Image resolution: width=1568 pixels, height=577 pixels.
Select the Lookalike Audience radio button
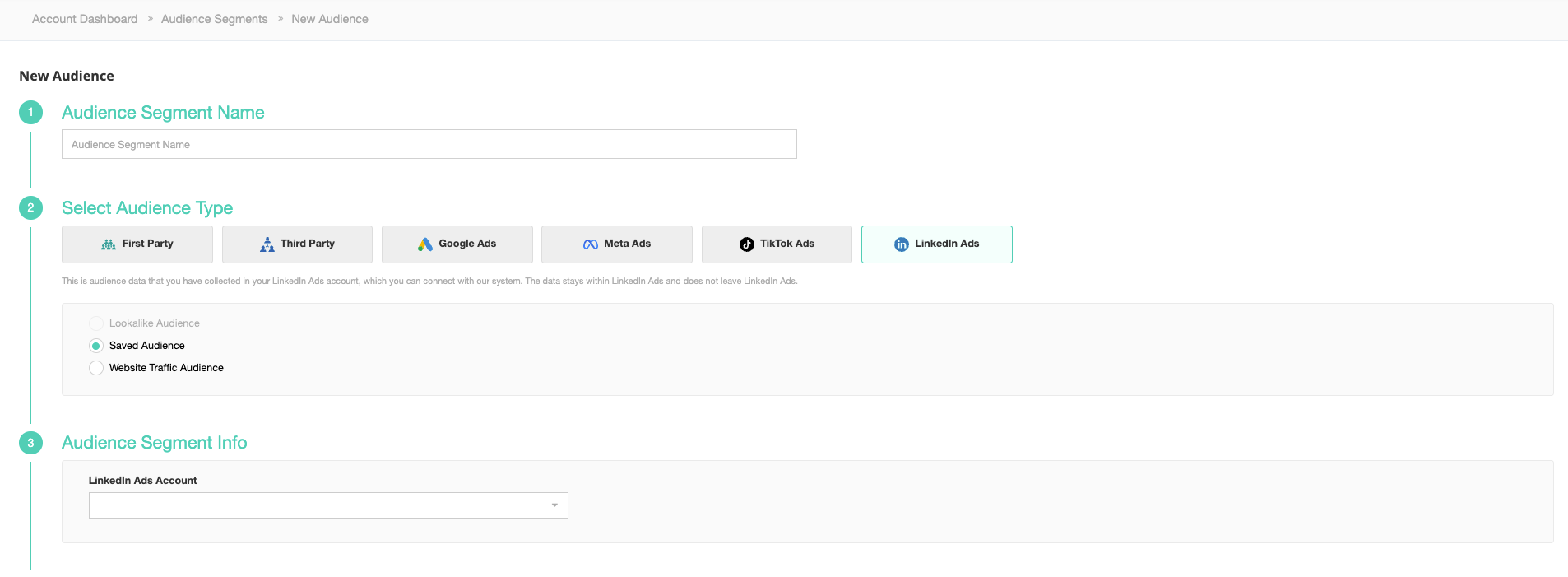pos(96,323)
